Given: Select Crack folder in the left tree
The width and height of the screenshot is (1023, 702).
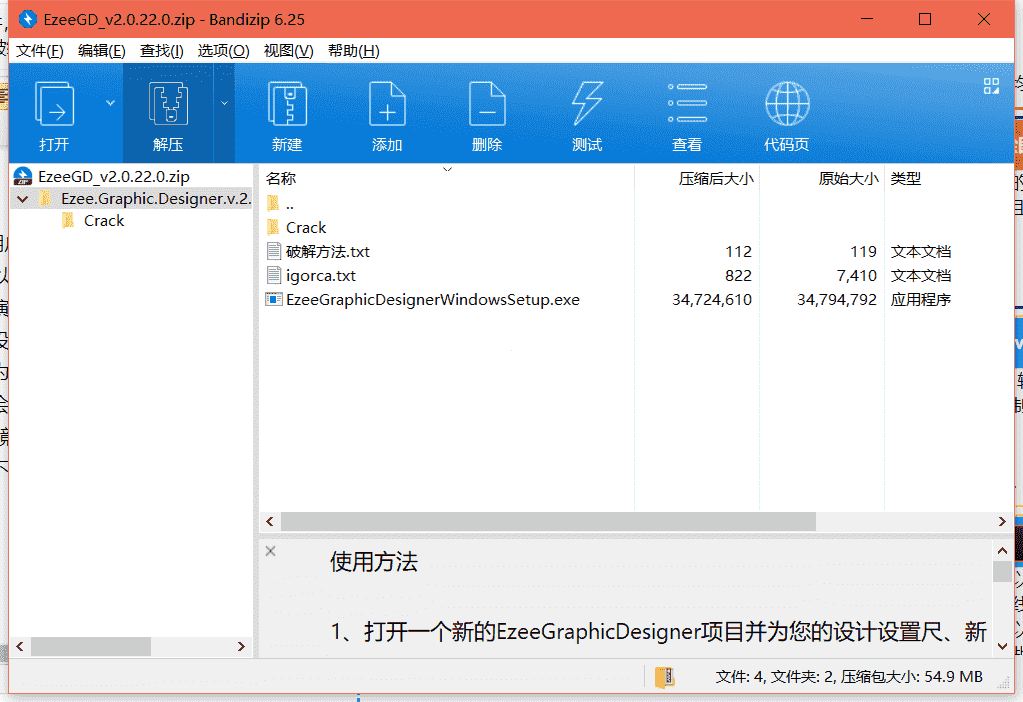Looking at the screenshot, I should click(x=104, y=221).
